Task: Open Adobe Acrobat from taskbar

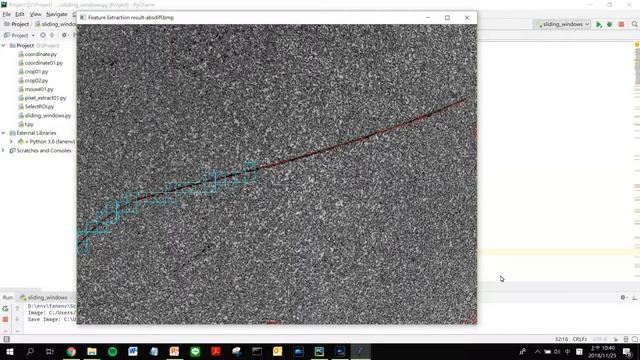Action: point(216,351)
